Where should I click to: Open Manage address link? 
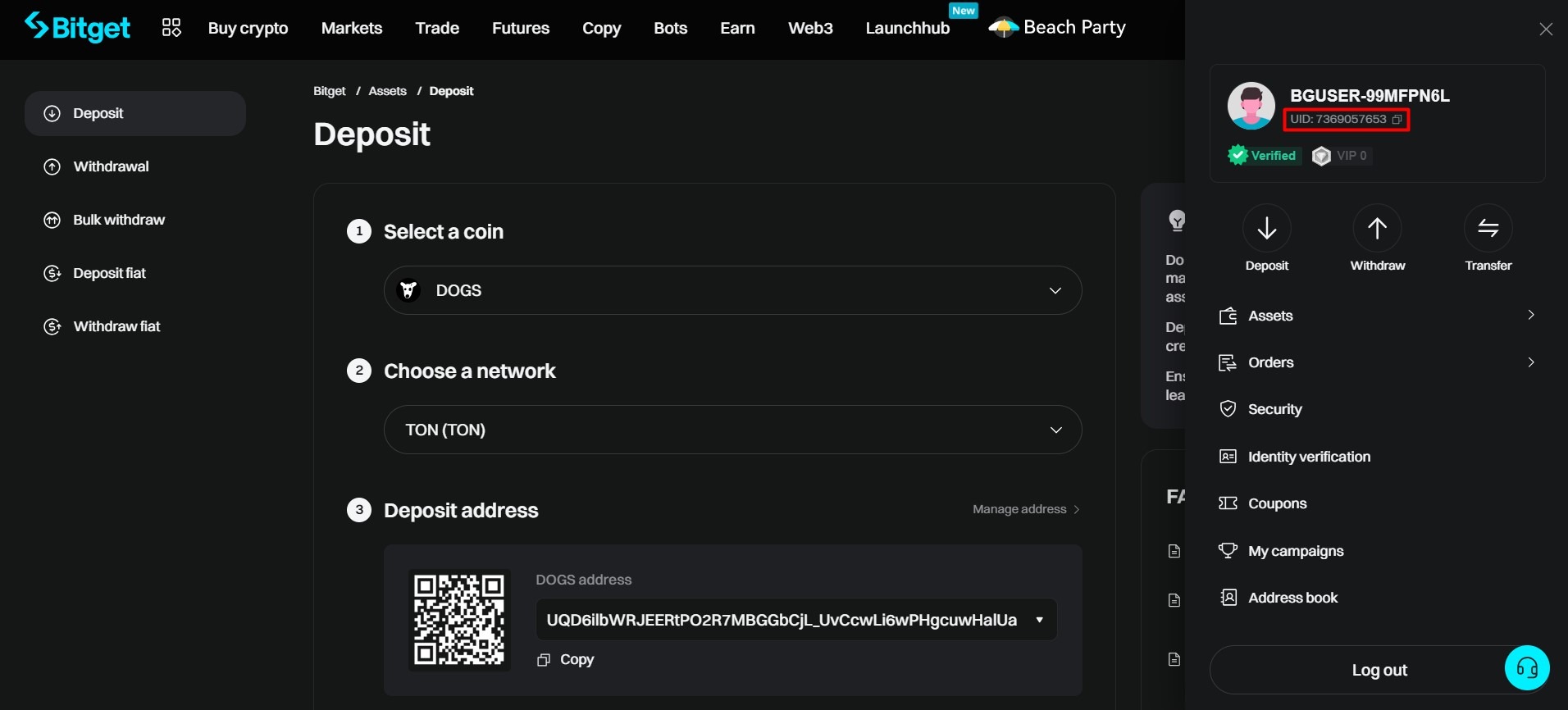click(1026, 509)
